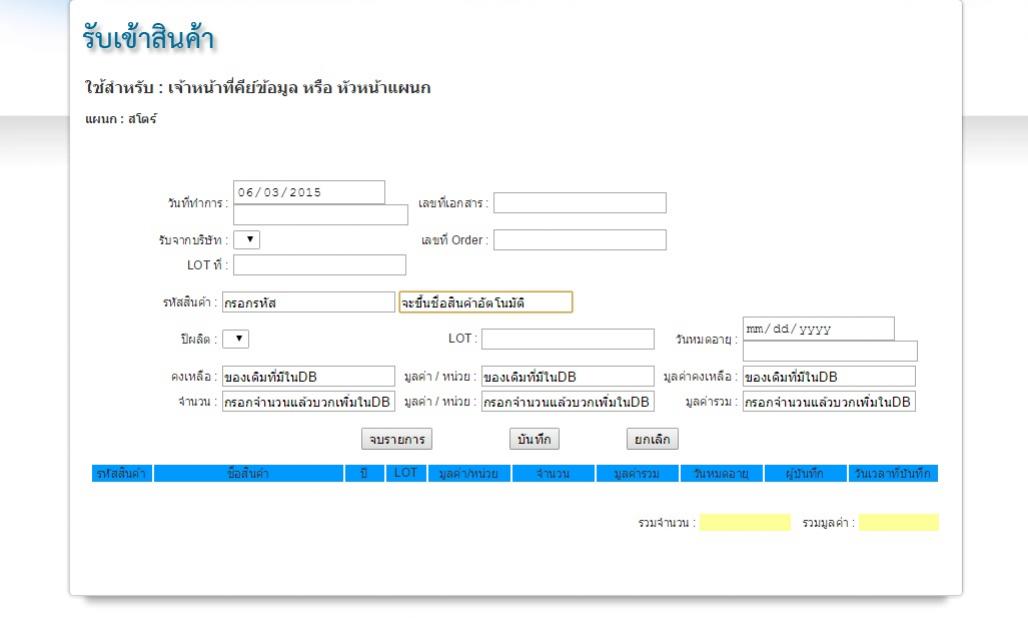Click the LOT field beside production year
Image resolution: width=1028 pixels, height=618 pixels.
(568, 339)
